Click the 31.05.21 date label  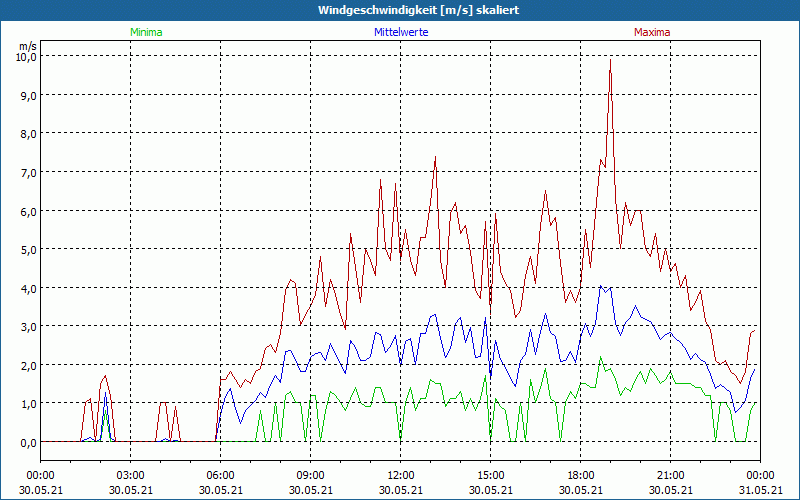[760, 490]
